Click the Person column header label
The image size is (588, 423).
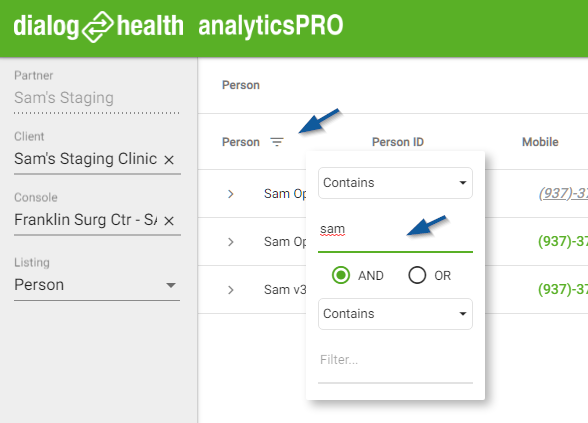click(241, 142)
